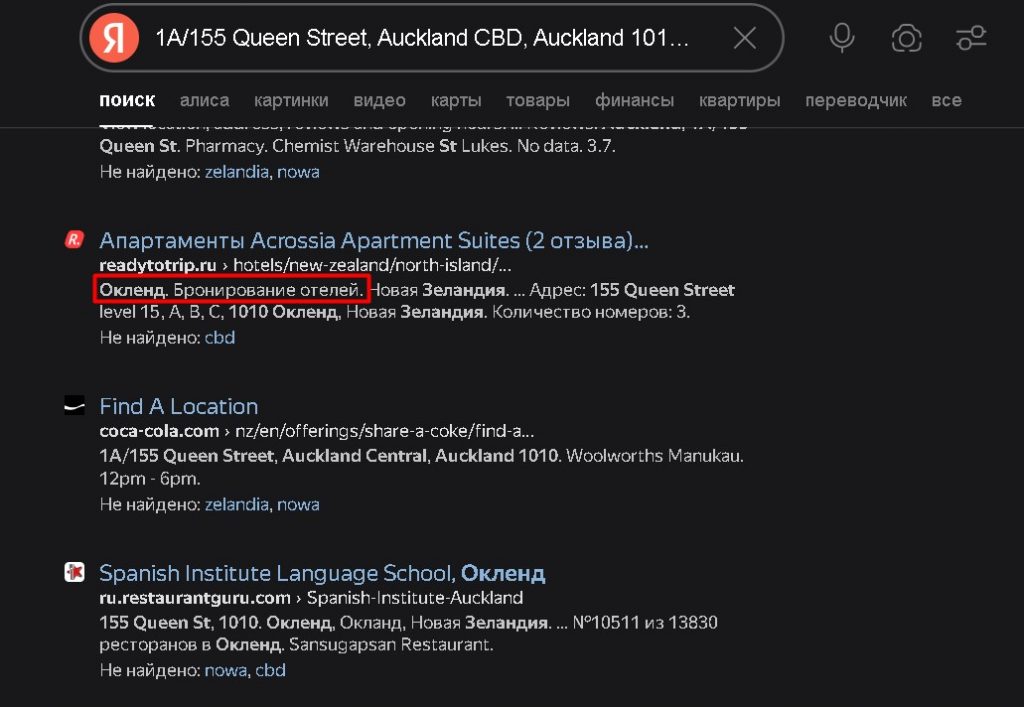1024x707 pixels.
Task: Click the cbd missing-word link under Acrossia
Action: (220, 337)
